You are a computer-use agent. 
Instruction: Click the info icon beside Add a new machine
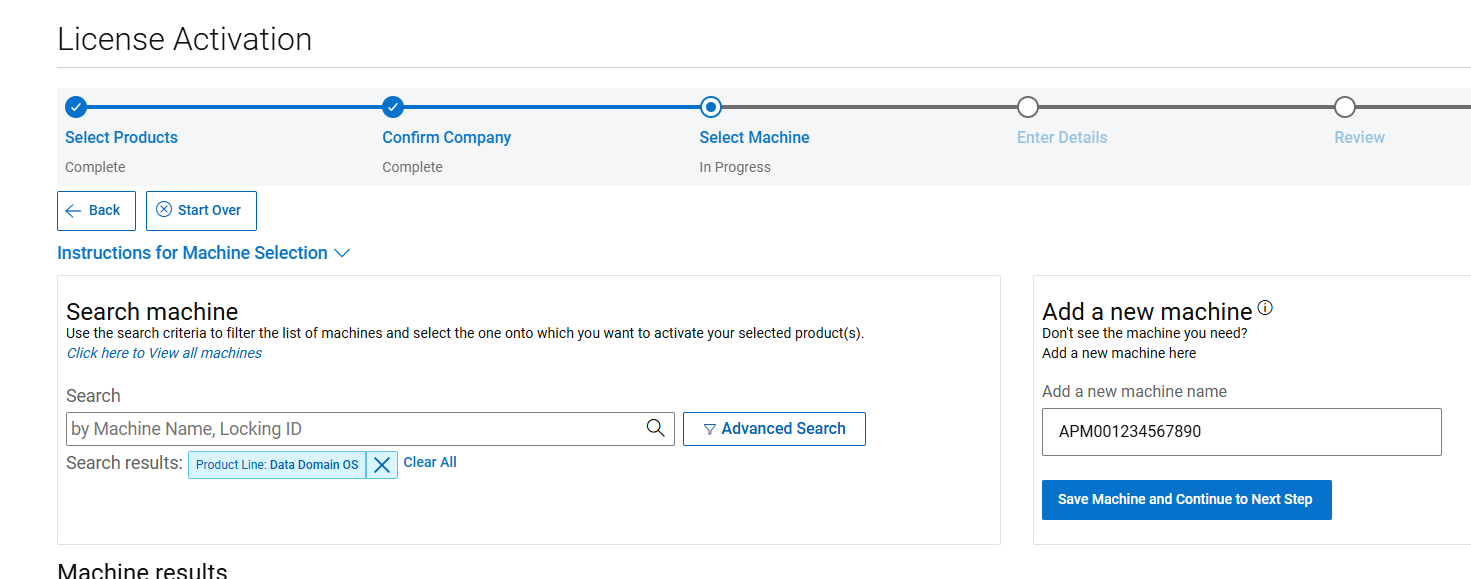(1265, 308)
